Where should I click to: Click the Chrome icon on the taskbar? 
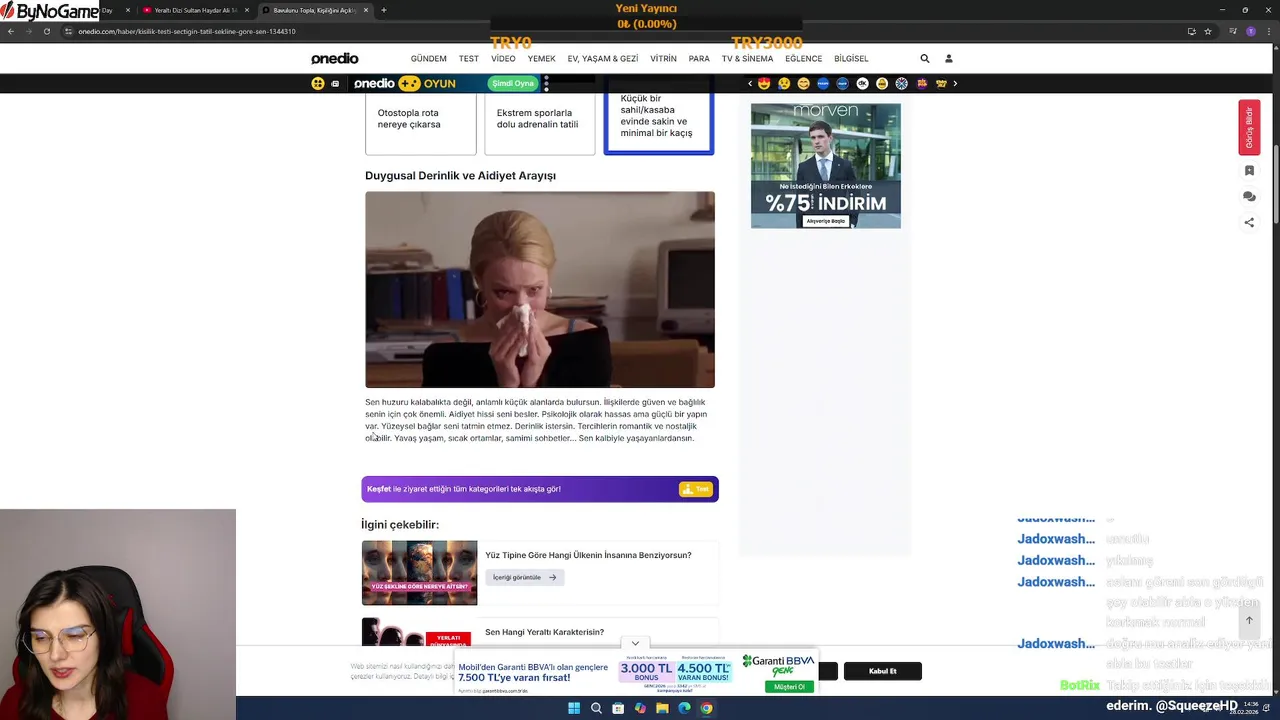(x=706, y=708)
